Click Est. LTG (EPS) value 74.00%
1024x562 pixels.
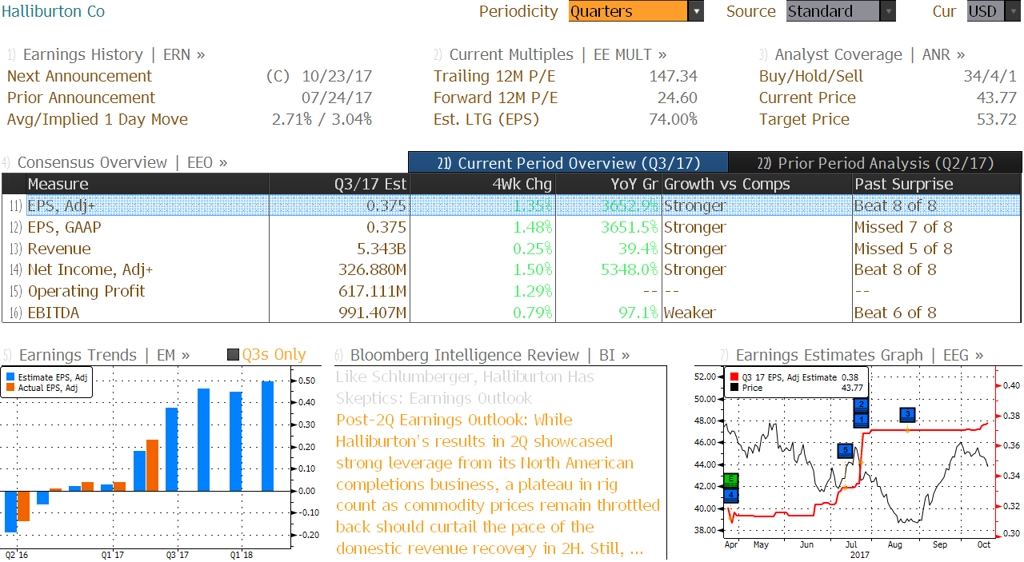pyautogui.click(x=673, y=119)
